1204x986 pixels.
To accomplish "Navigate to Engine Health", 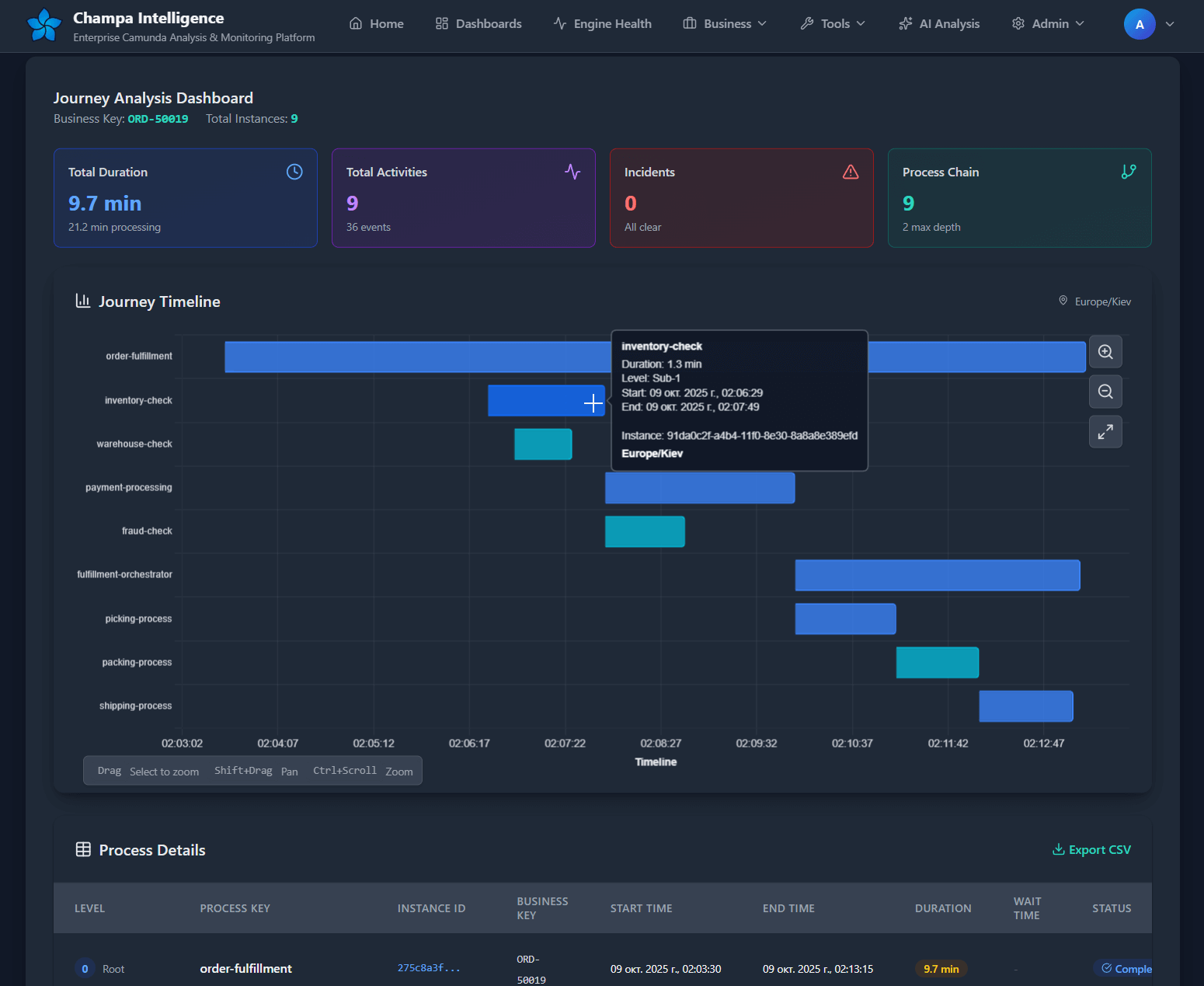I will pos(602,23).
